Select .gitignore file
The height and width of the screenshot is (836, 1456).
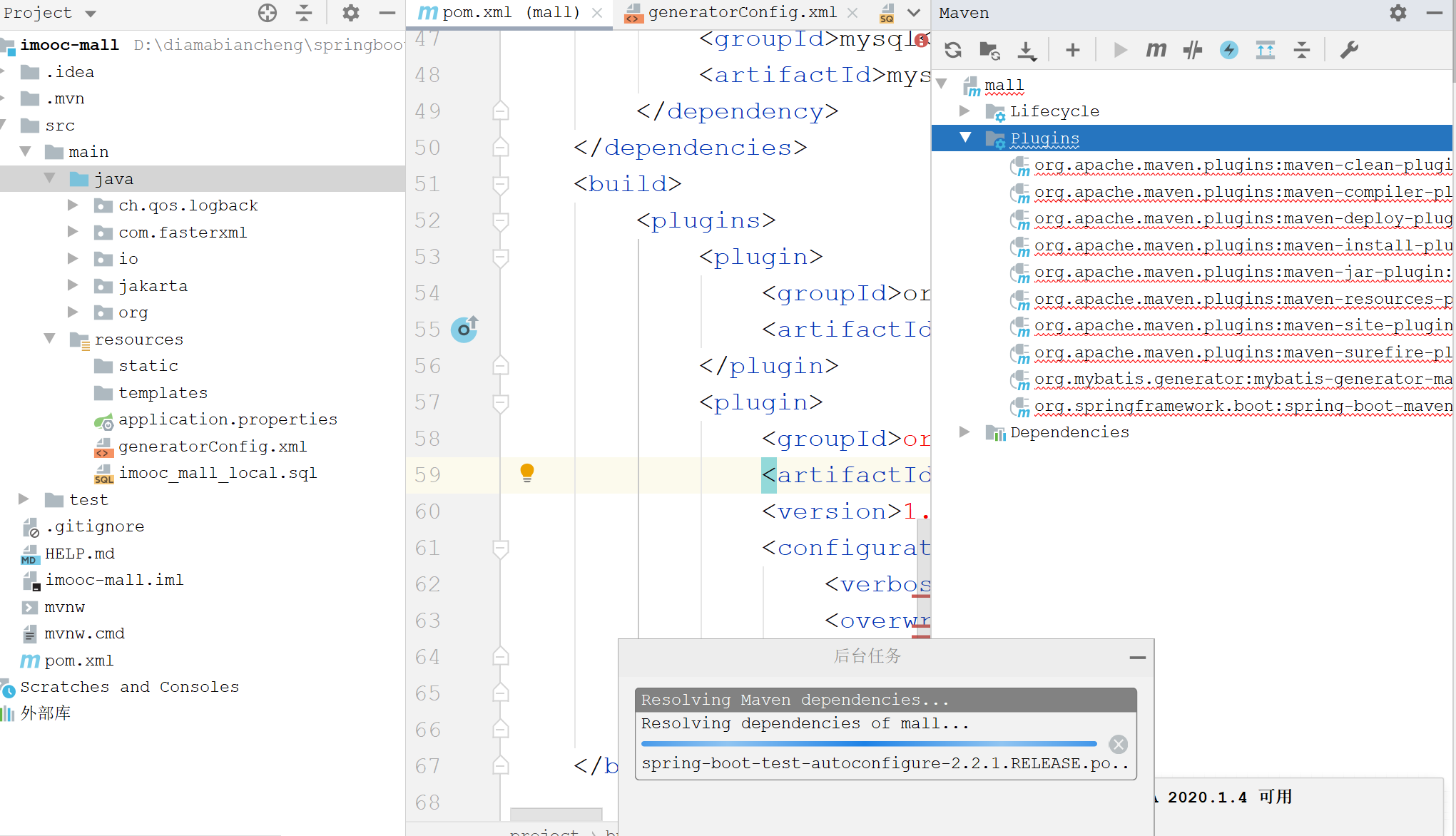point(94,526)
